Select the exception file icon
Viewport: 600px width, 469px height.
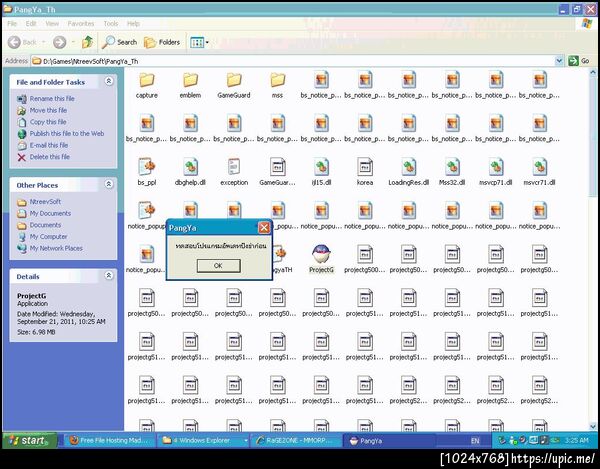[x=234, y=167]
